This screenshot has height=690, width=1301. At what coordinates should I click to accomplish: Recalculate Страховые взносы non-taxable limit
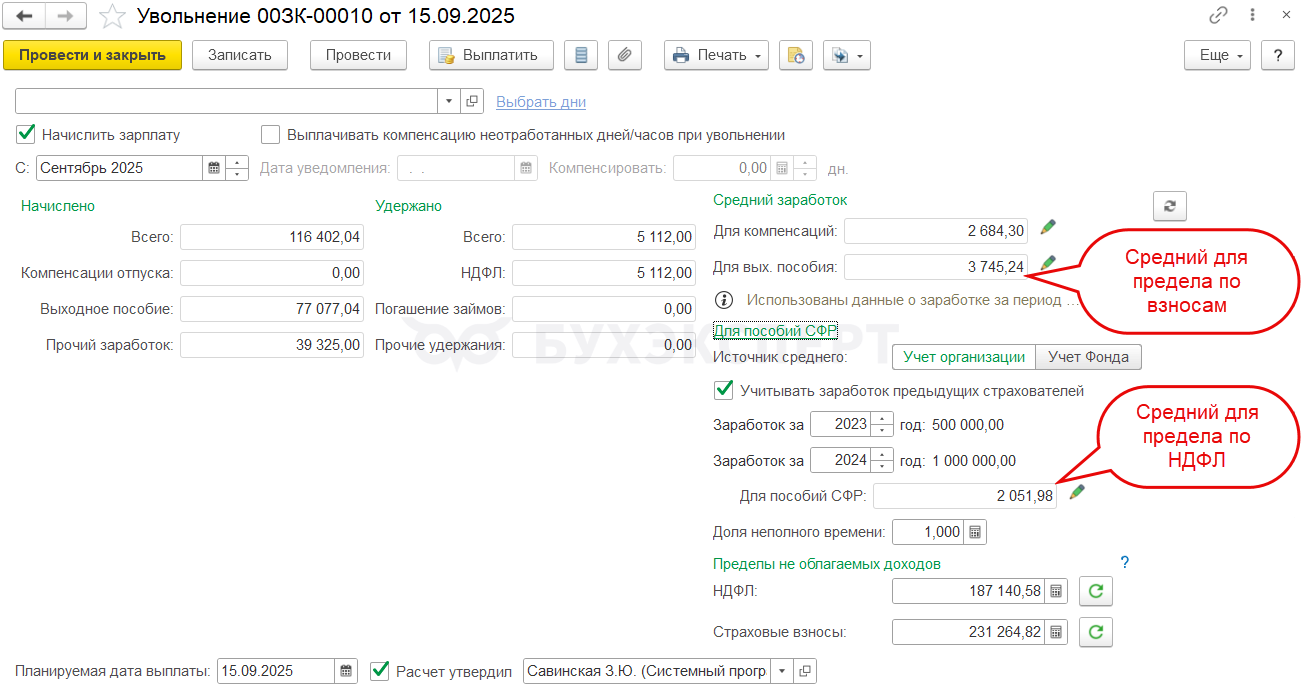tap(1096, 632)
